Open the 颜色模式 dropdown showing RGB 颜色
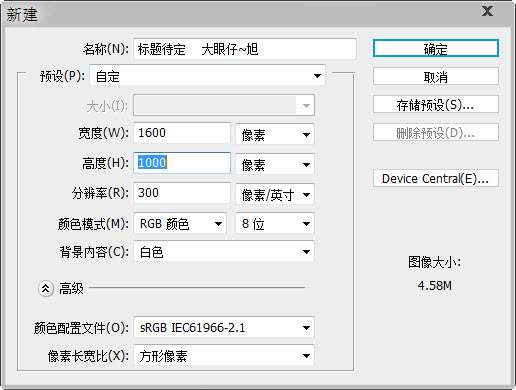The width and height of the screenshot is (516, 390). pos(180,223)
